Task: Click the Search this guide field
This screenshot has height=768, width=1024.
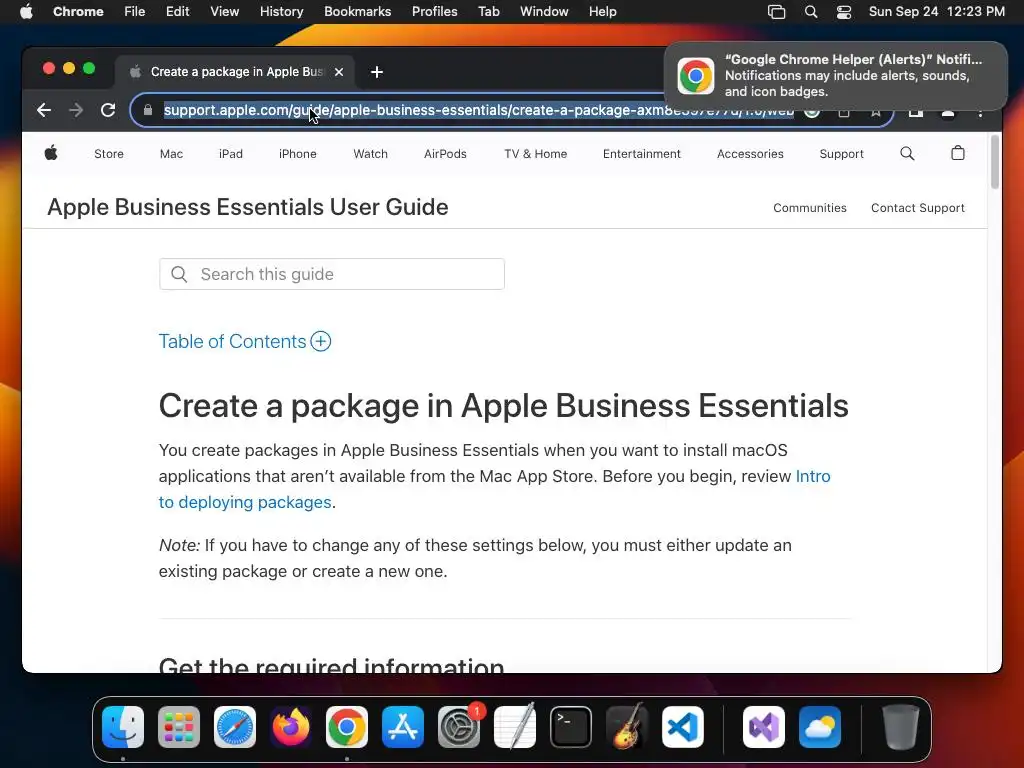Action: point(332,274)
